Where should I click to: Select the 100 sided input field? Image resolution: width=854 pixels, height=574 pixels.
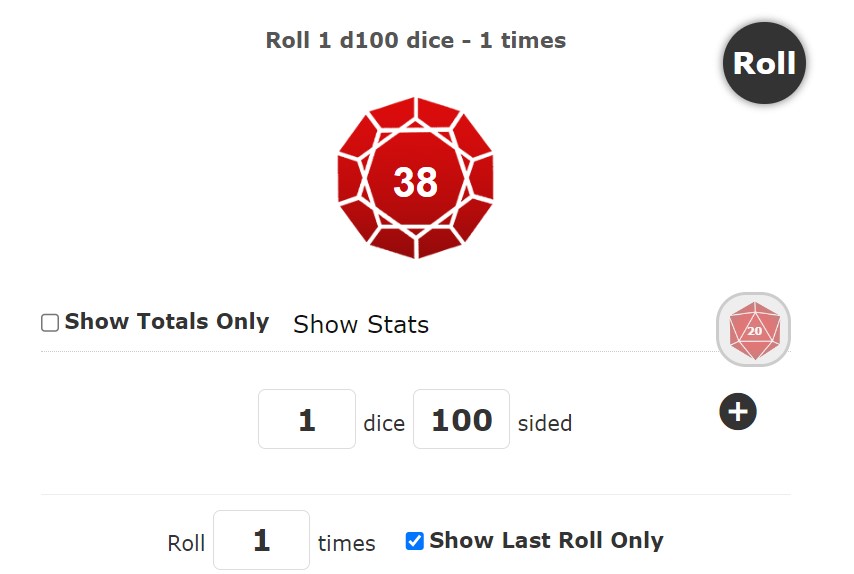click(x=461, y=419)
